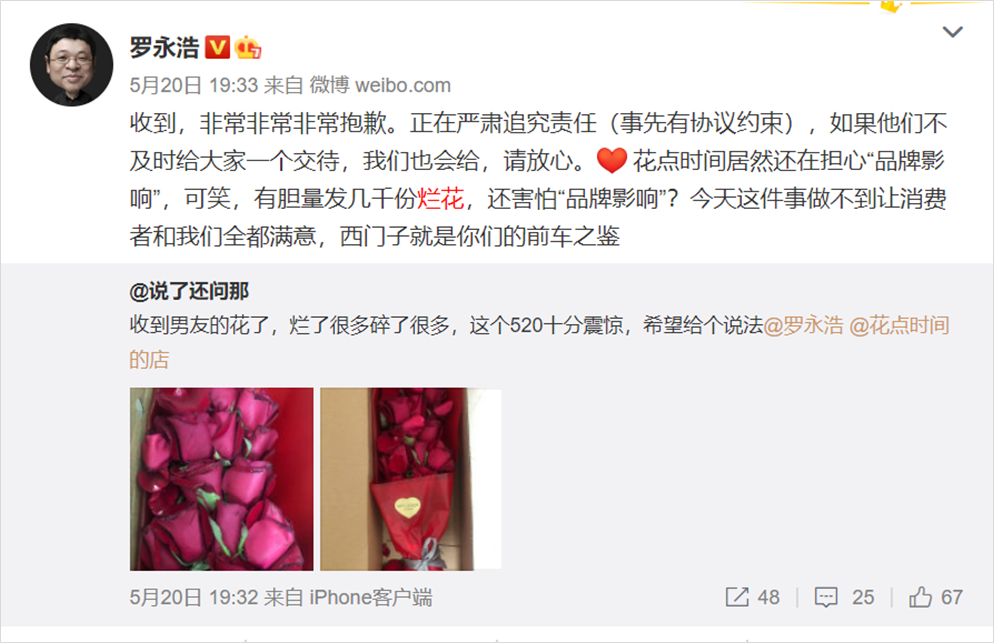
Task: Click the repost share icon
Action: (x=737, y=597)
